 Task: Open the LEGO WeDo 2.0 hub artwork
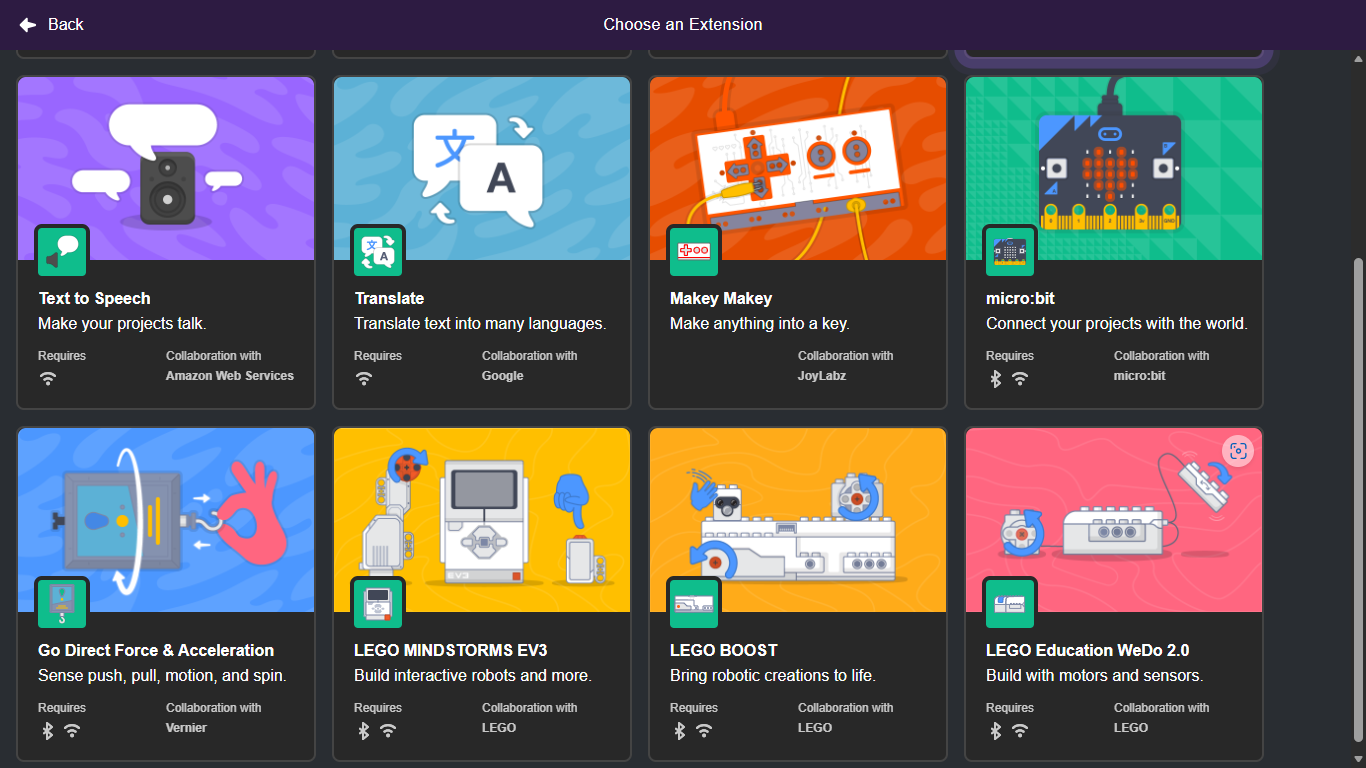coord(1114,520)
